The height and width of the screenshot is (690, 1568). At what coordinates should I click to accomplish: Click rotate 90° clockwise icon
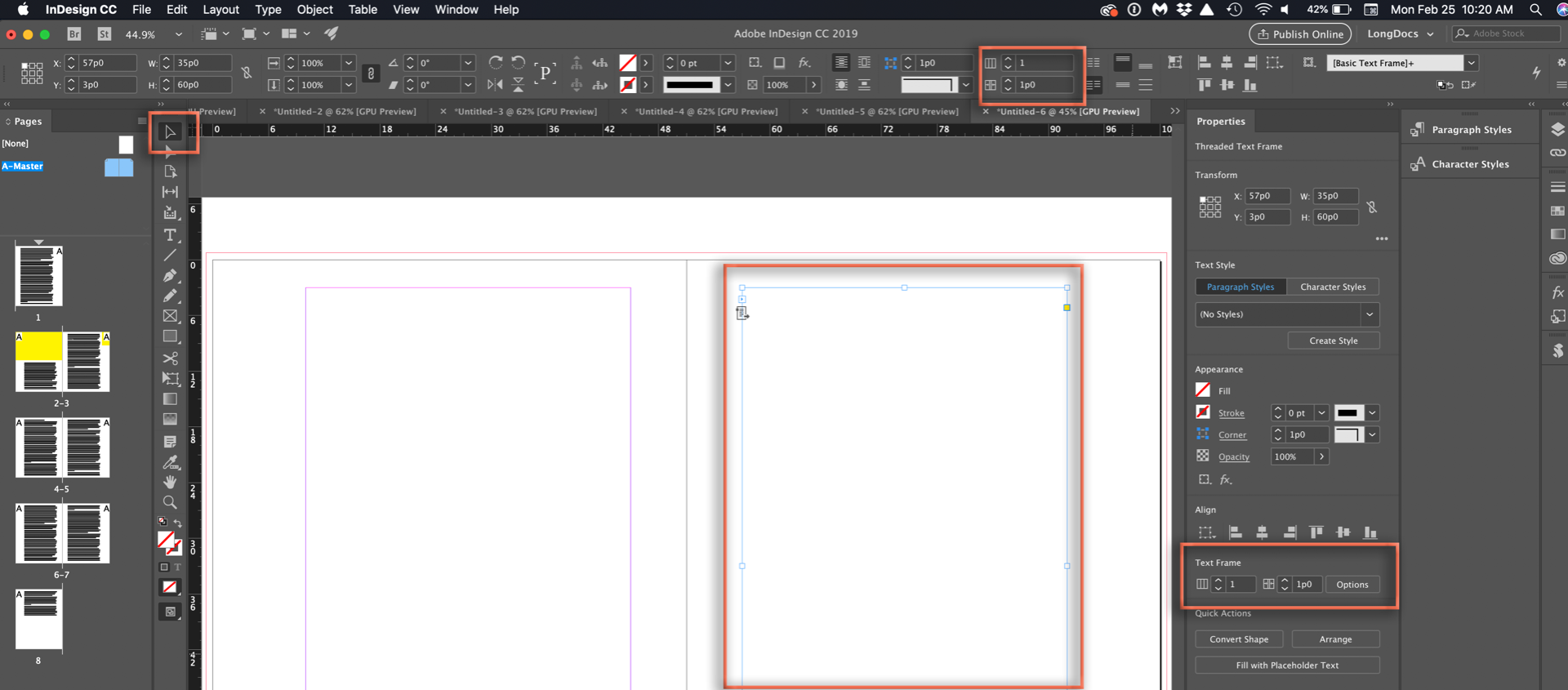point(495,63)
